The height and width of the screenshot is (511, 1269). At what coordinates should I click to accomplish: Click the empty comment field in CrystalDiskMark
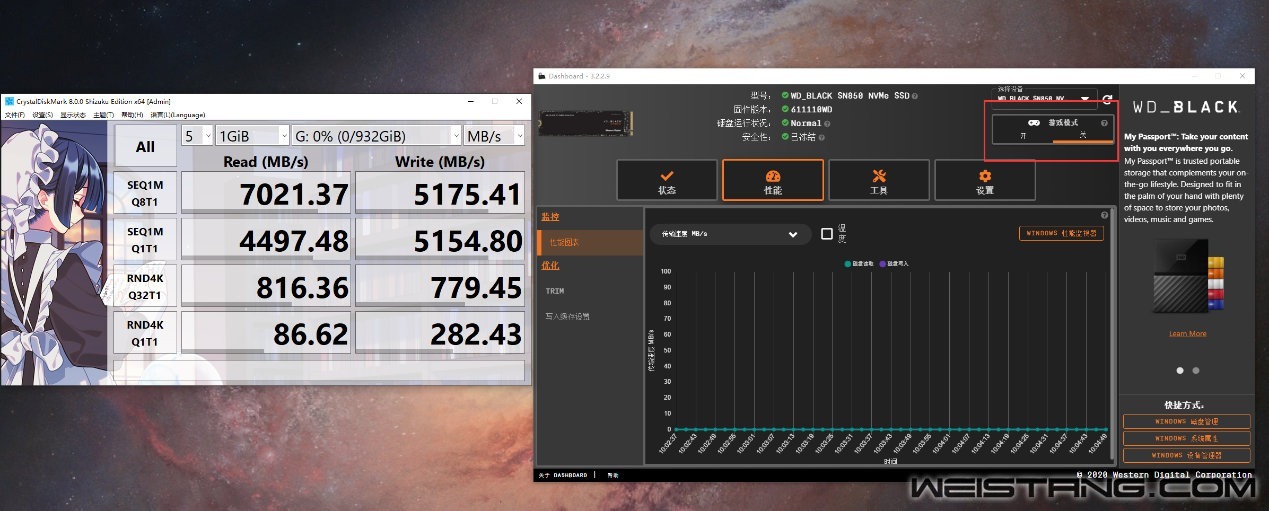pyautogui.click(x=320, y=370)
